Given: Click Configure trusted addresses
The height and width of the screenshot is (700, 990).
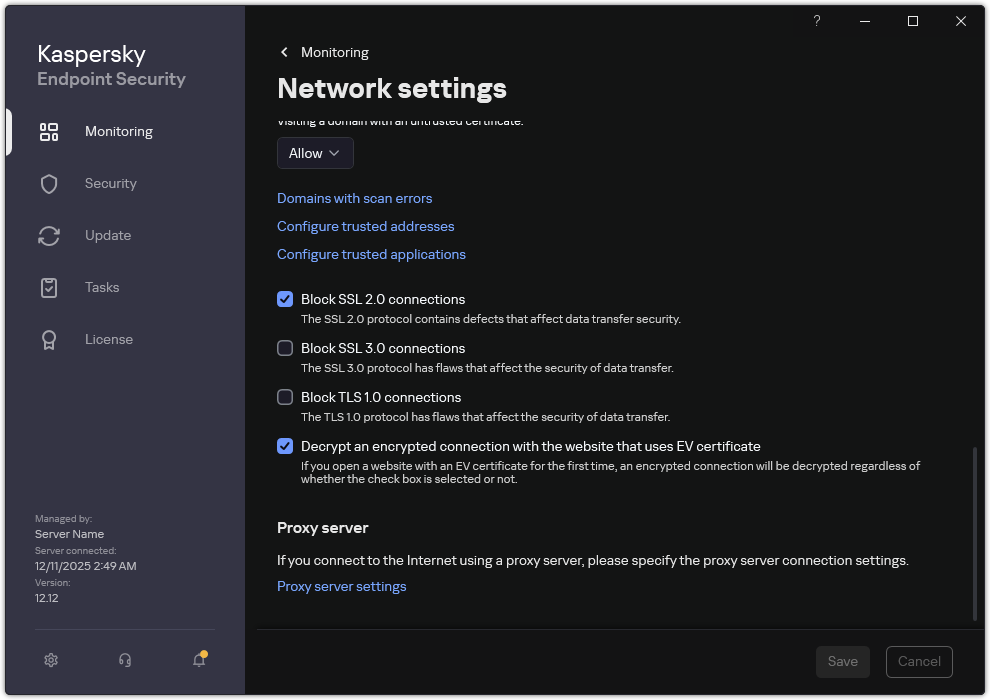Looking at the screenshot, I should 365,226.
